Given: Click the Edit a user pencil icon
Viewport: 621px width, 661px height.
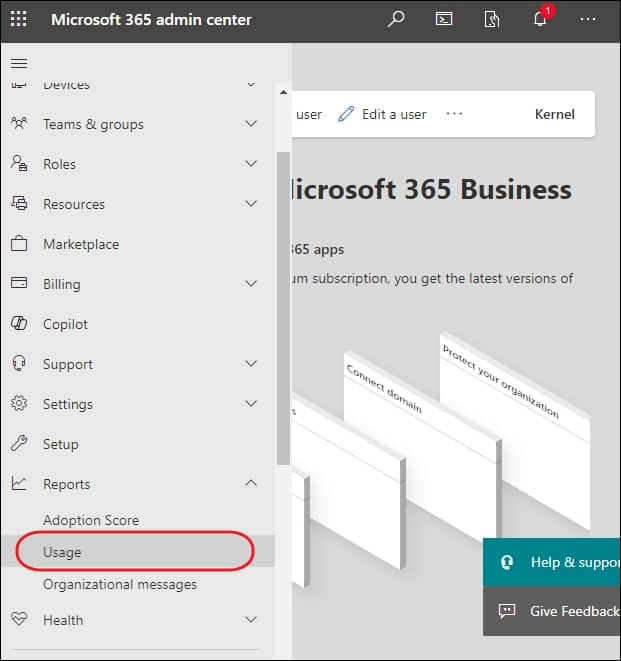Looking at the screenshot, I should 346,114.
